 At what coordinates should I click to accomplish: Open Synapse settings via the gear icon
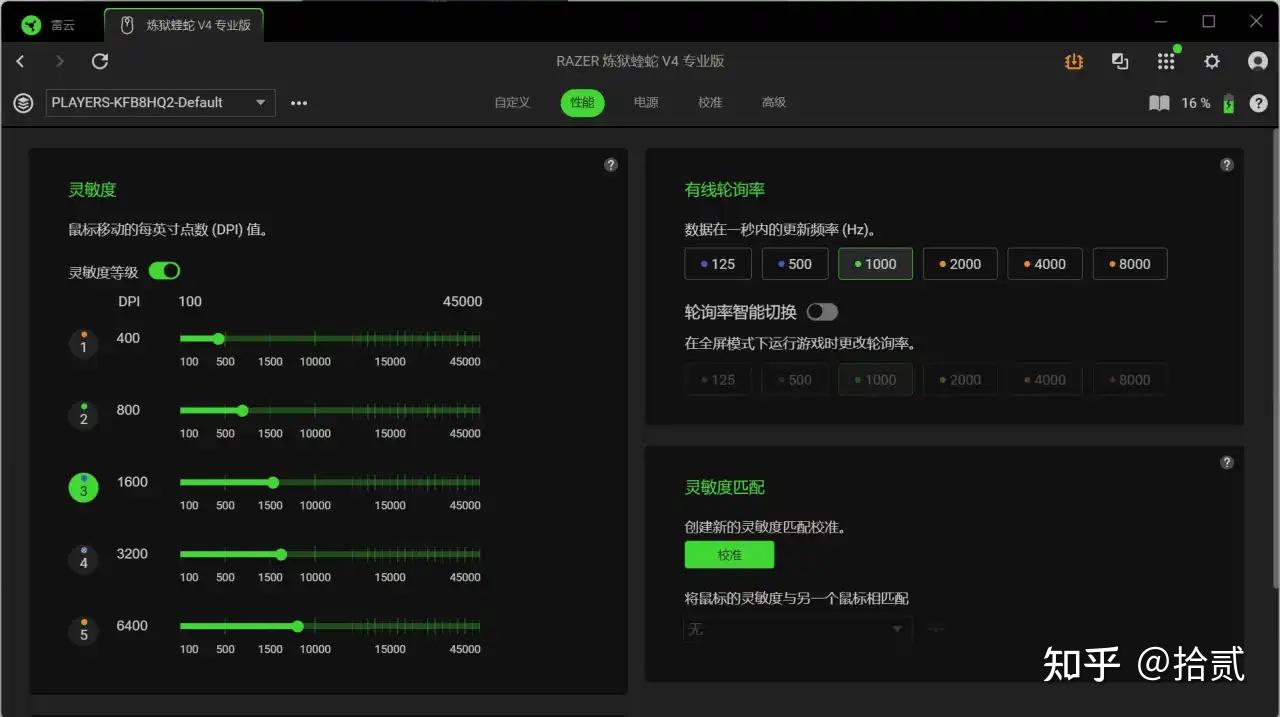point(1211,61)
